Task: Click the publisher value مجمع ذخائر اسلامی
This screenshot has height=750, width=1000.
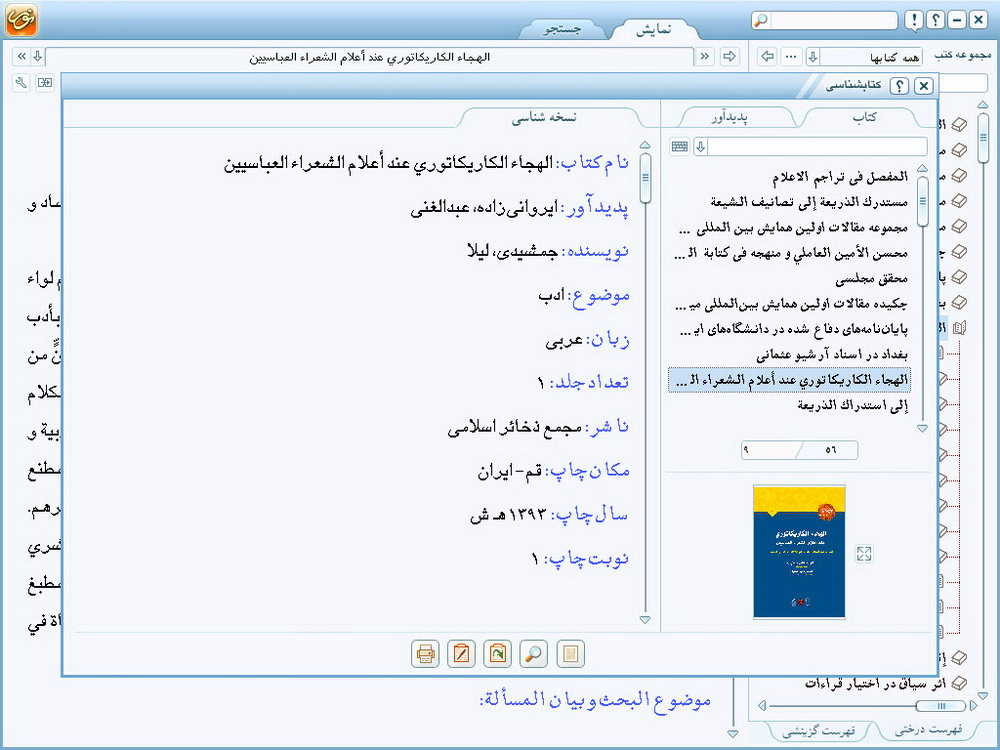Action: coord(514,427)
